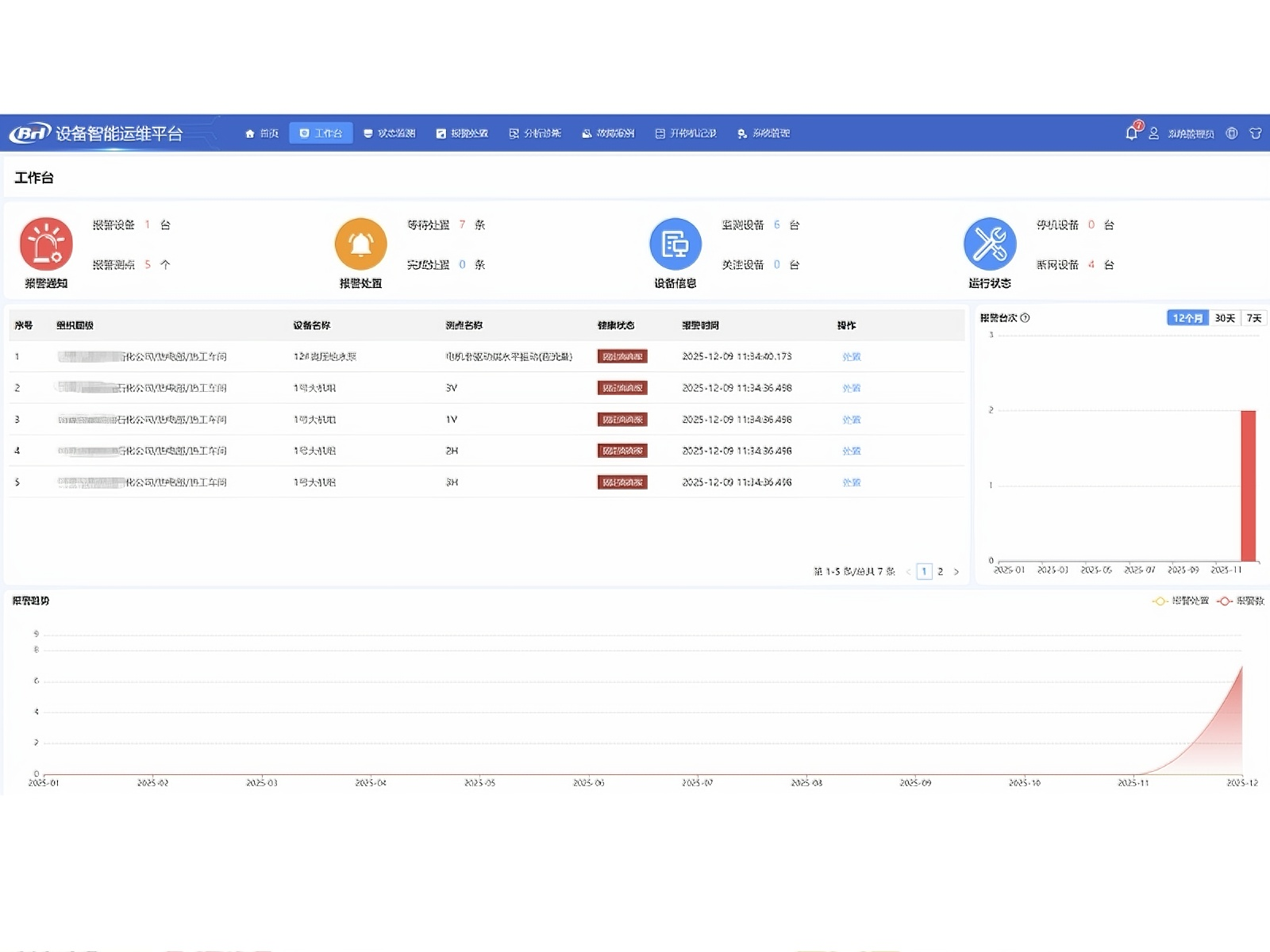Screen dimensions: 1270x952
Task: Open the blue 设备信息 device info icon
Action: (x=675, y=244)
